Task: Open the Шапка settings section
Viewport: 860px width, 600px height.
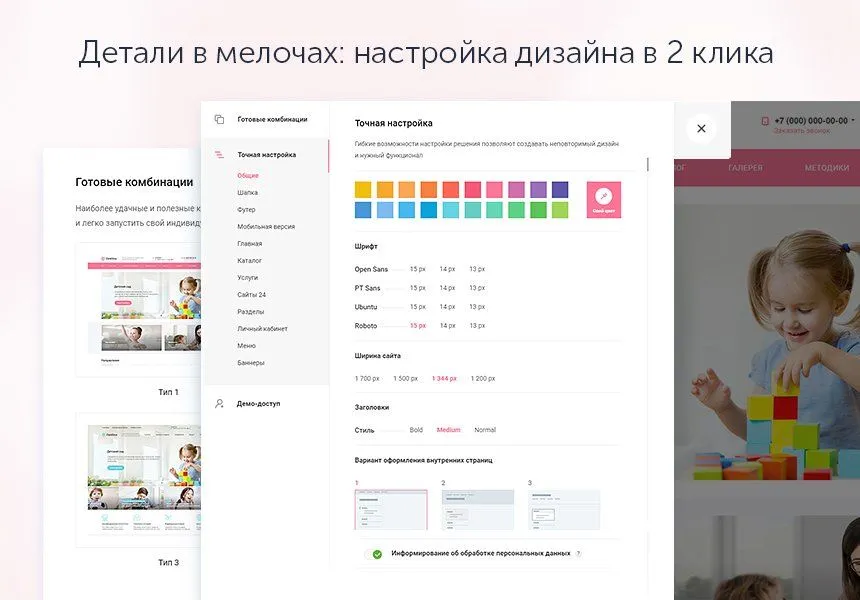Action: tap(247, 192)
